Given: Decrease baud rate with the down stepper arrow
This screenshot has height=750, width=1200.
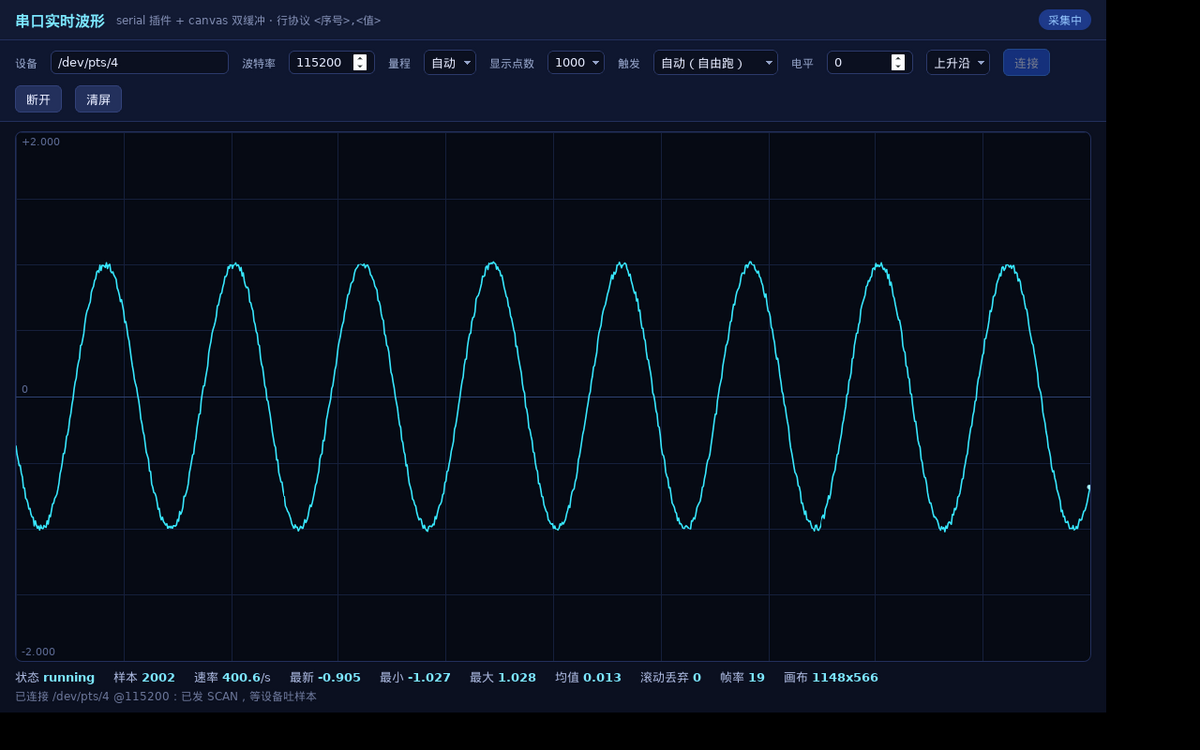Looking at the screenshot, I should 360,67.
